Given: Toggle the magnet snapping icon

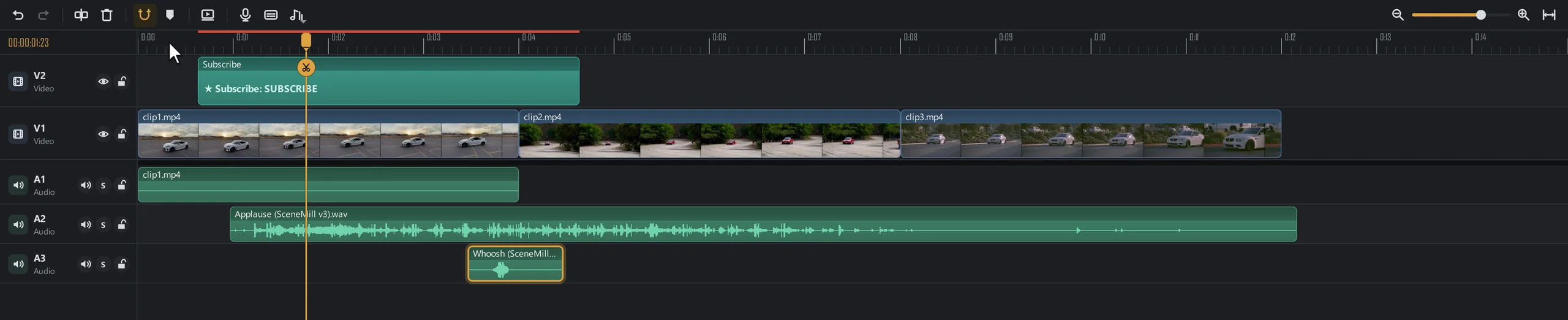Looking at the screenshot, I should point(144,15).
